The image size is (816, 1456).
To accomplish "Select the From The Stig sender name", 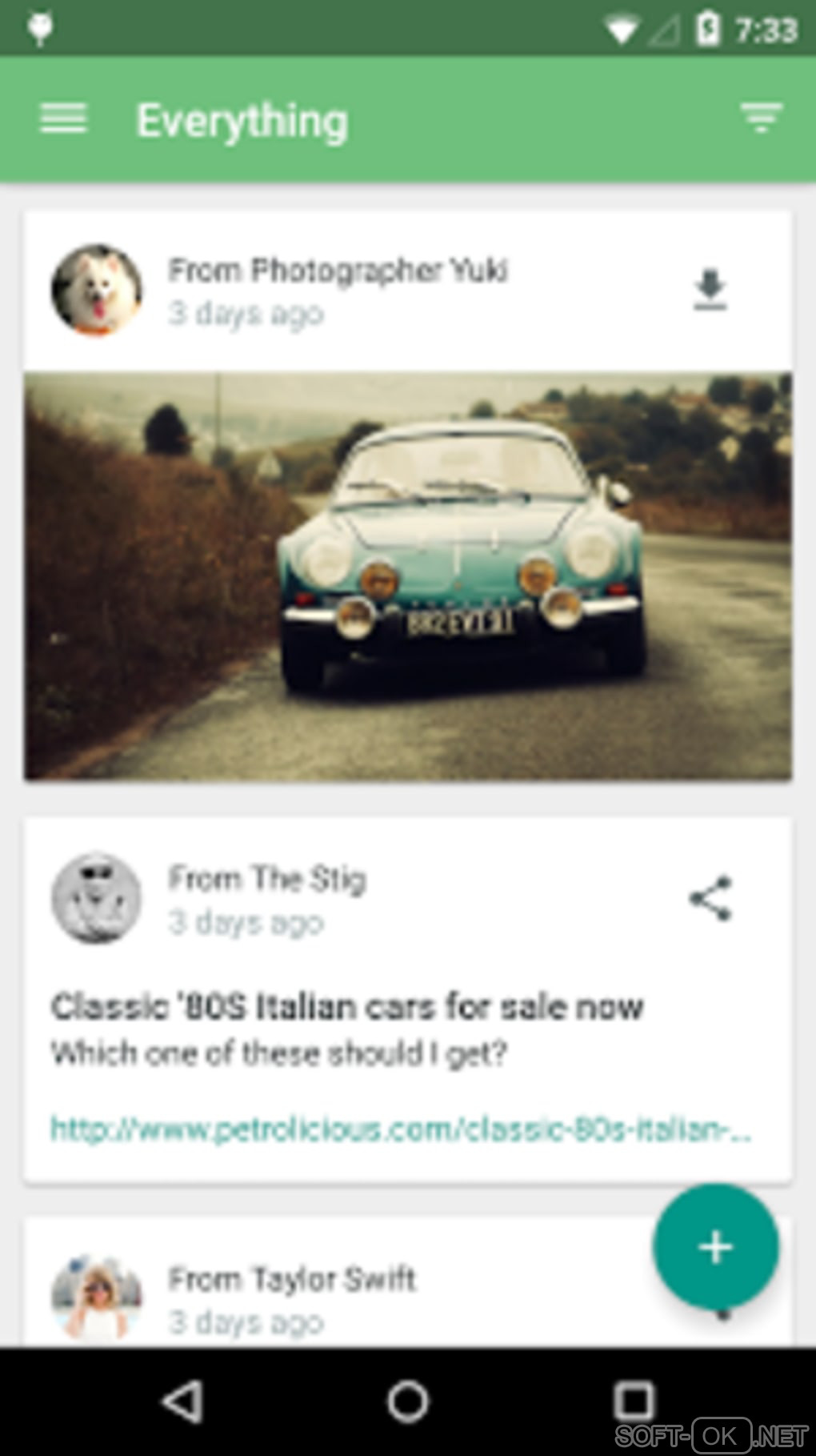I will (267, 879).
